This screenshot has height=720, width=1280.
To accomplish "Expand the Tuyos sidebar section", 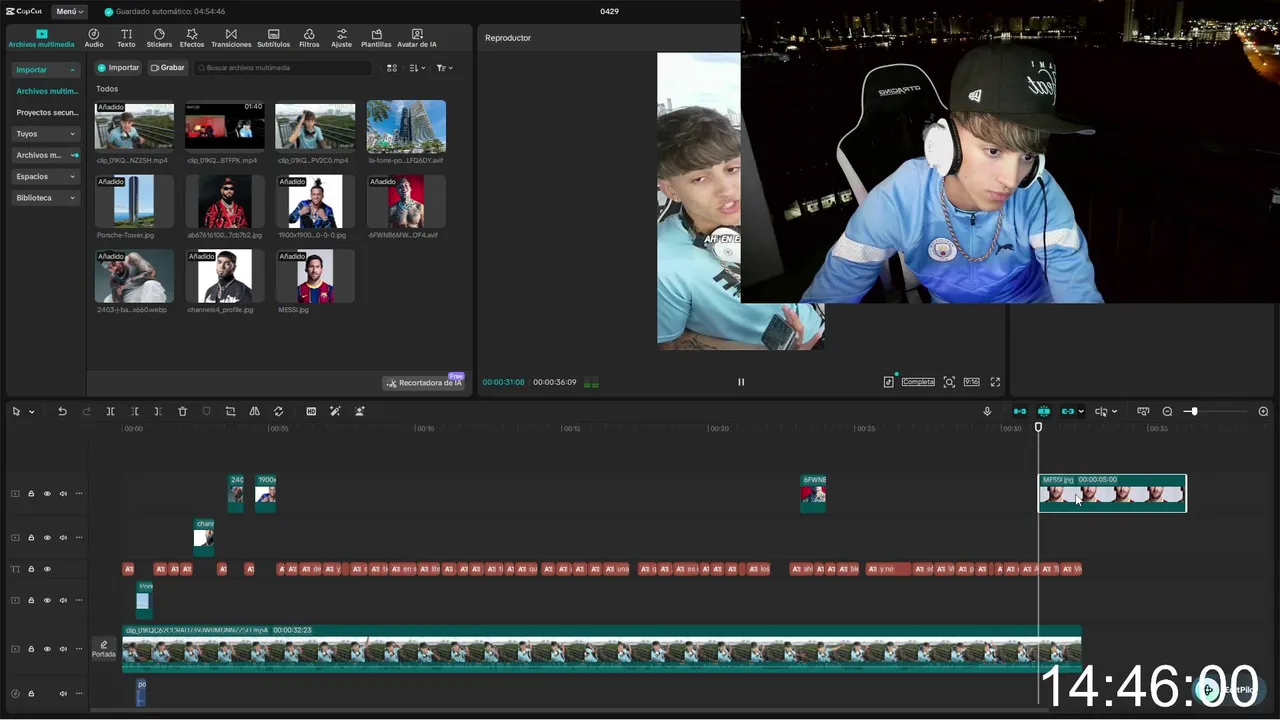I will tap(46, 134).
